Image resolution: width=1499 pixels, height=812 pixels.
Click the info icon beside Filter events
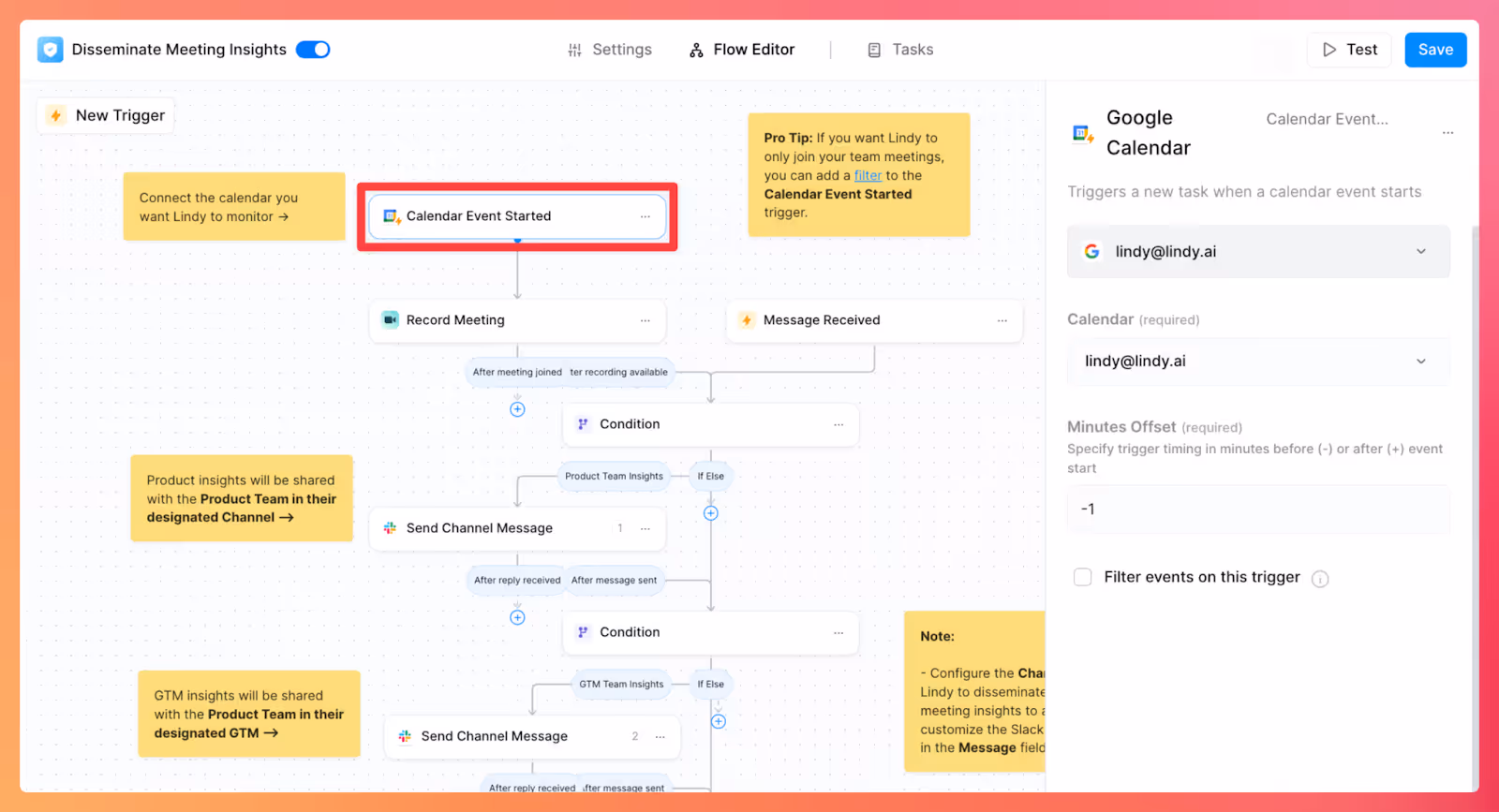[1320, 579]
